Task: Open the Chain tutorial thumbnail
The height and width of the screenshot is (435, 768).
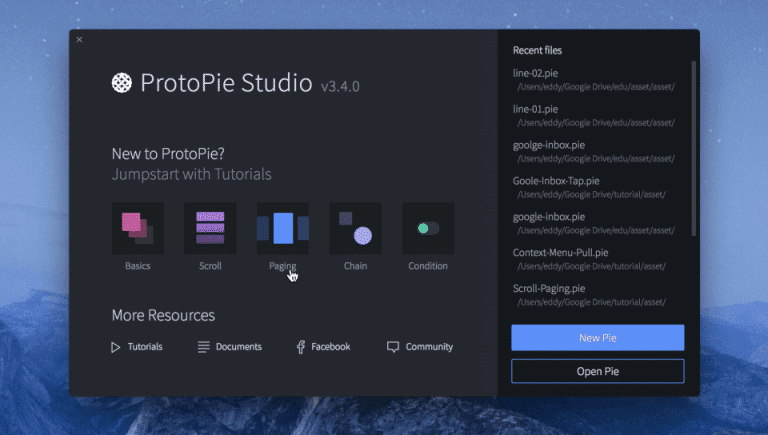Action: point(355,228)
